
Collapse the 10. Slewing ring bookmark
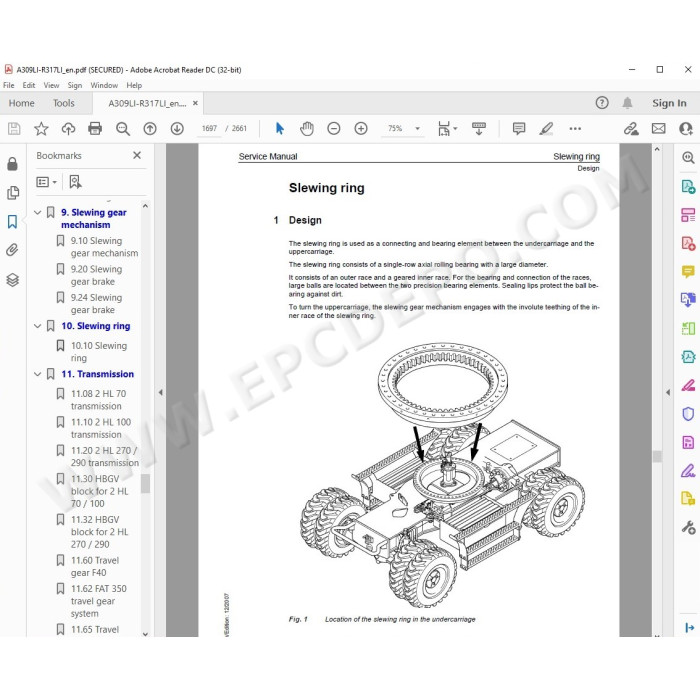point(38,326)
